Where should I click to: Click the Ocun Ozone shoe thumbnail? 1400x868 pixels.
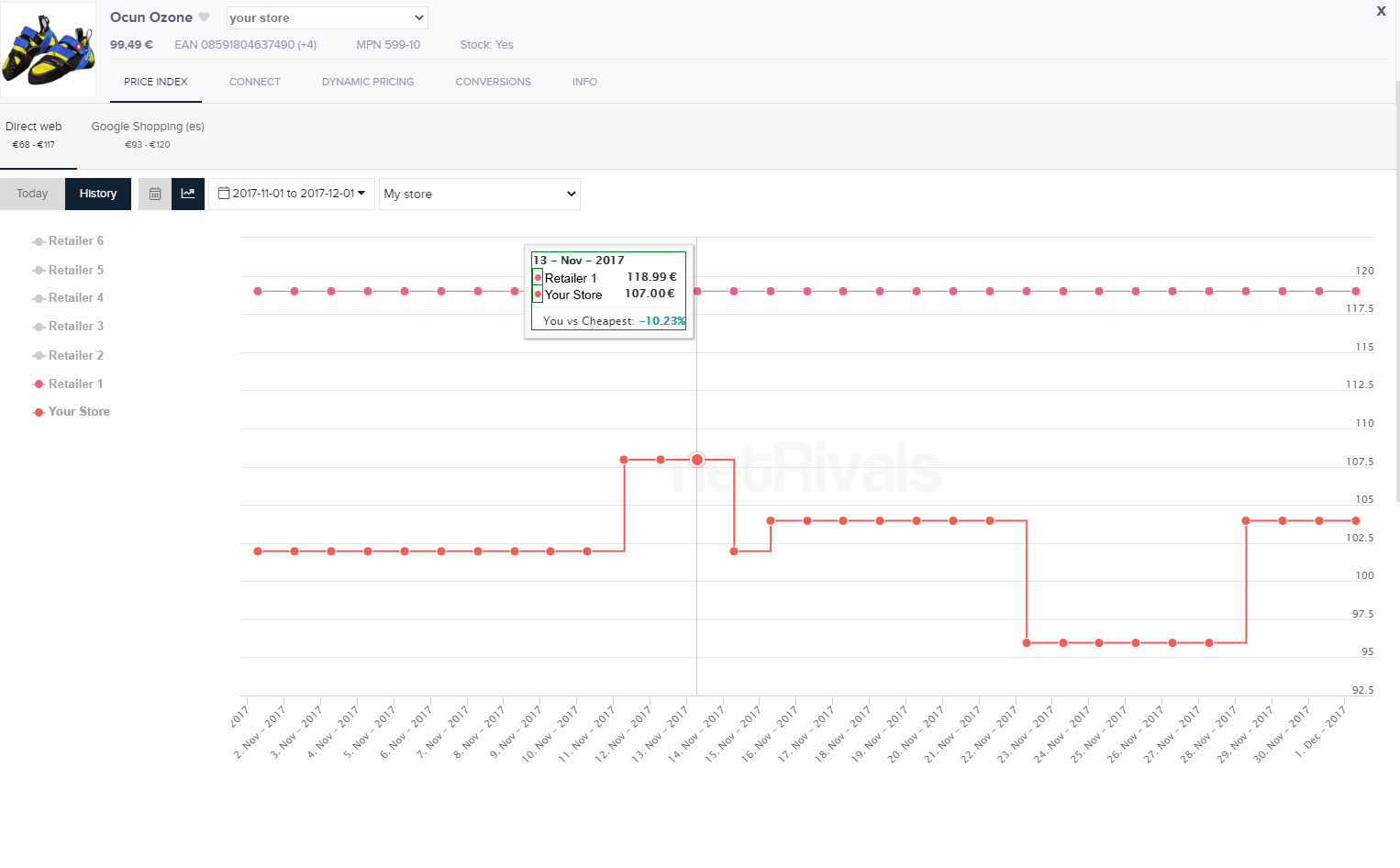coord(49,50)
